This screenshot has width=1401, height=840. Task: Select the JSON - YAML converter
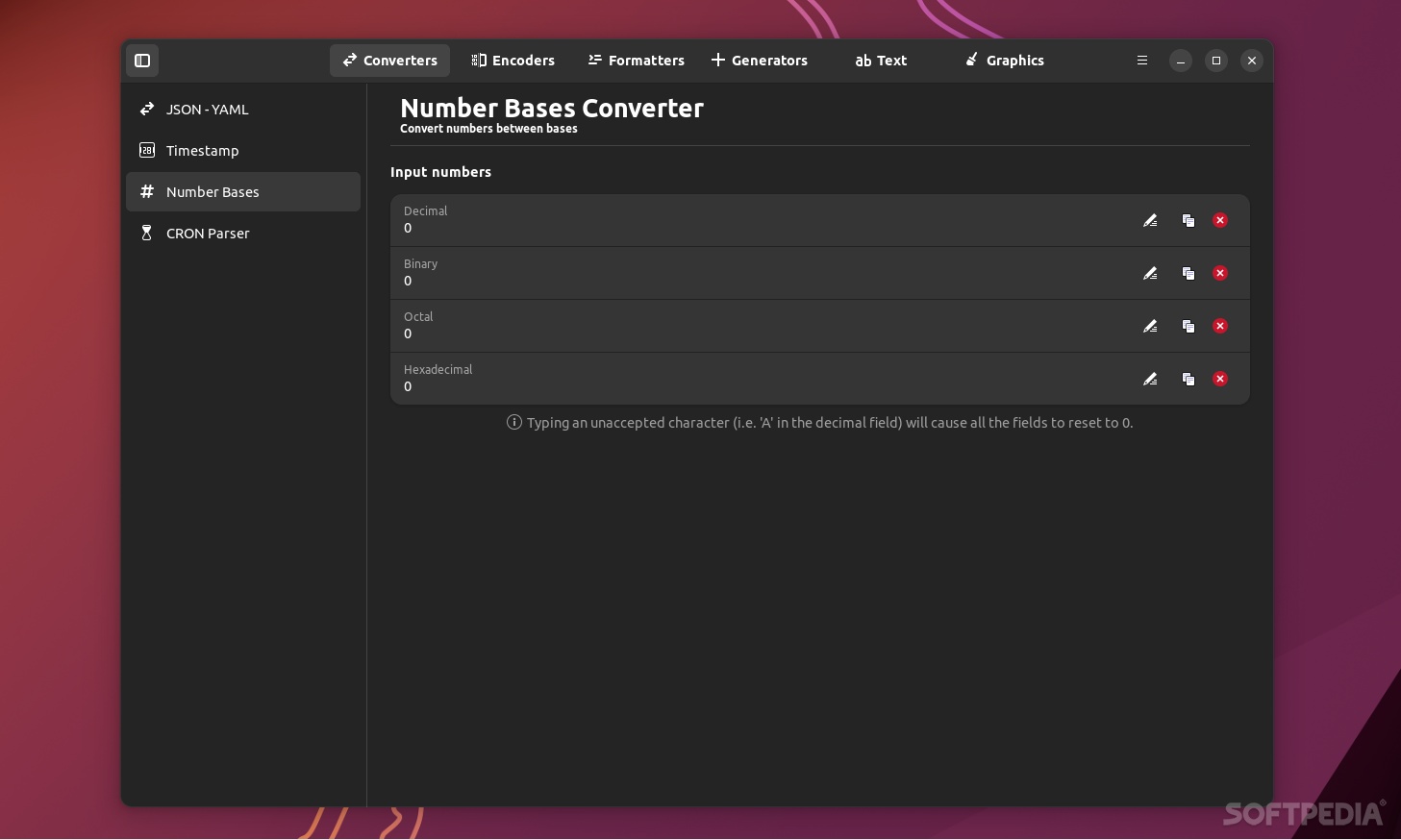point(208,109)
